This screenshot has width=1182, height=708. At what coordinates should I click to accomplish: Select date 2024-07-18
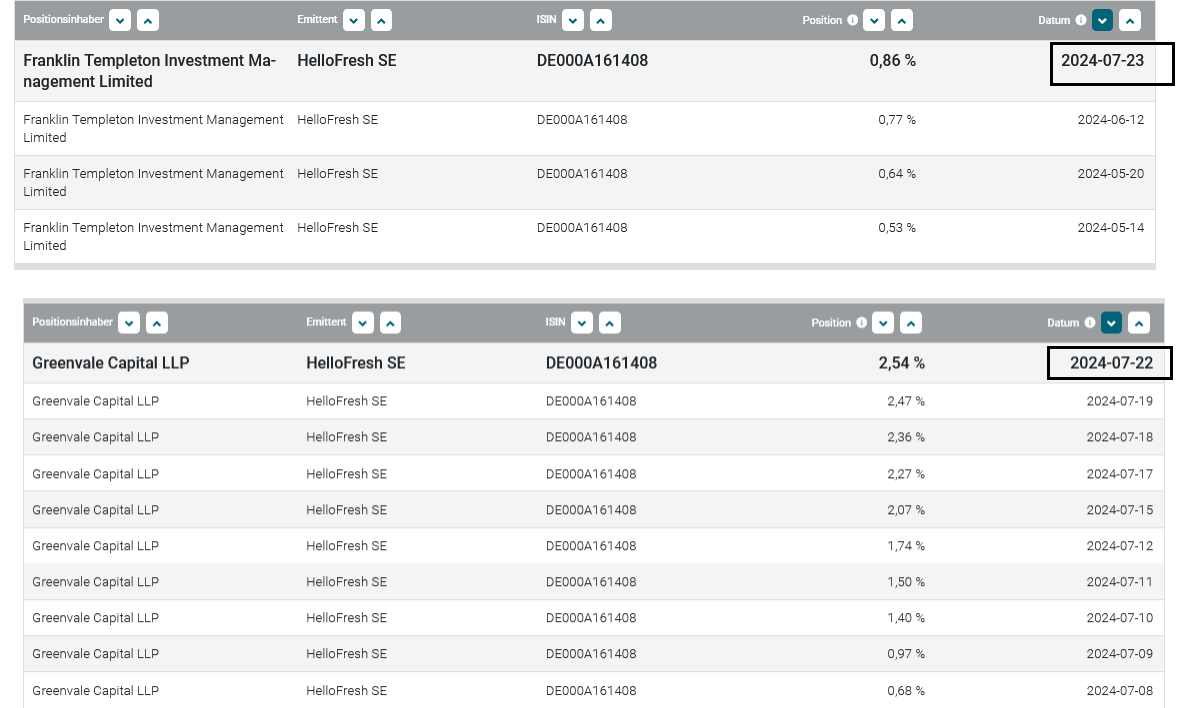tap(1119, 438)
